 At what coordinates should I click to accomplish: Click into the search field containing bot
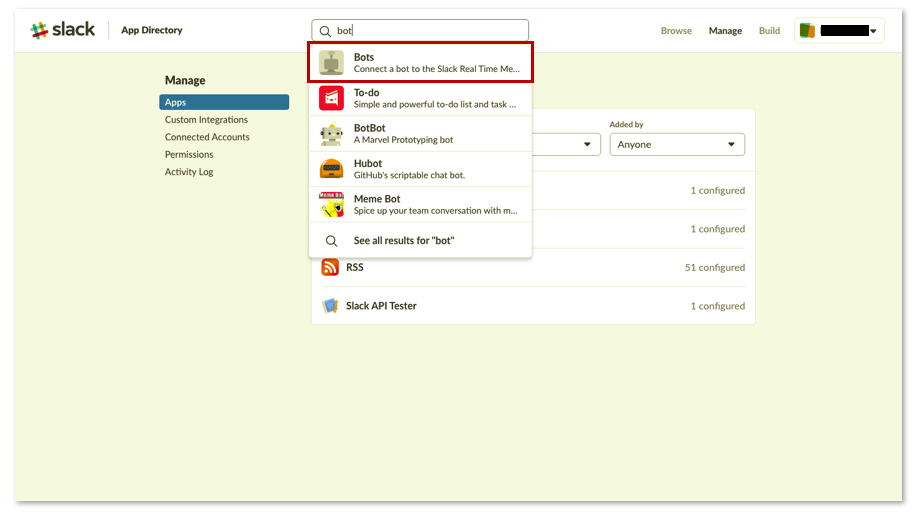[x=420, y=31]
